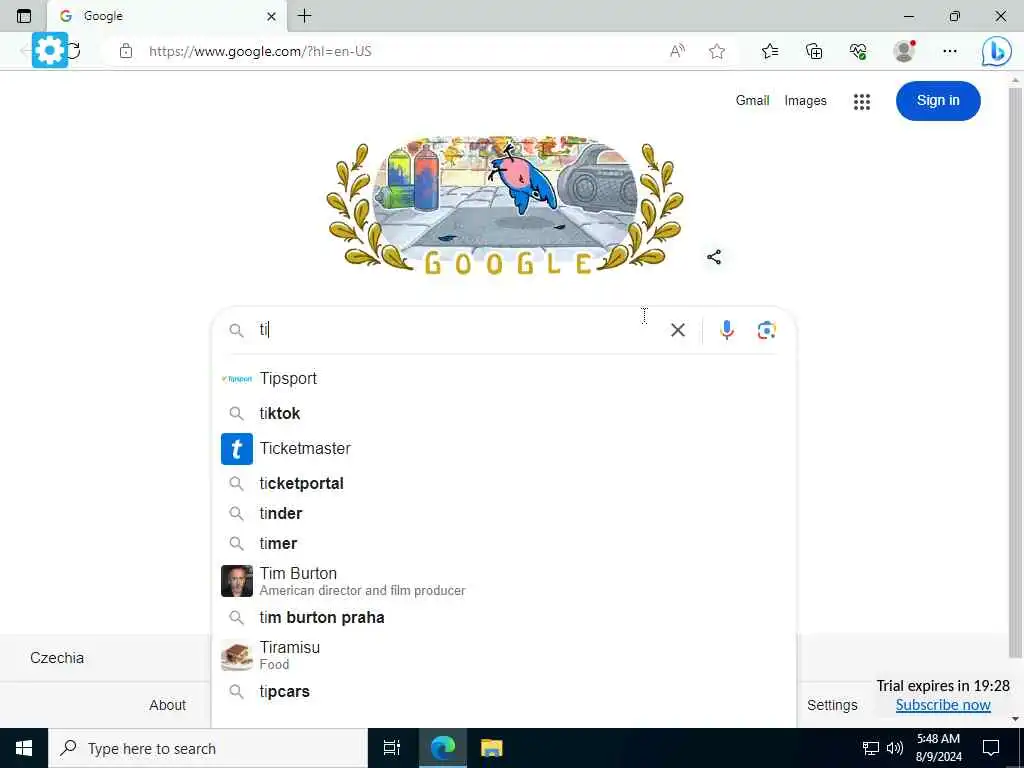Click the Ticketmaster logo icon
Screen dimensions: 1024x768
coord(236,449)
